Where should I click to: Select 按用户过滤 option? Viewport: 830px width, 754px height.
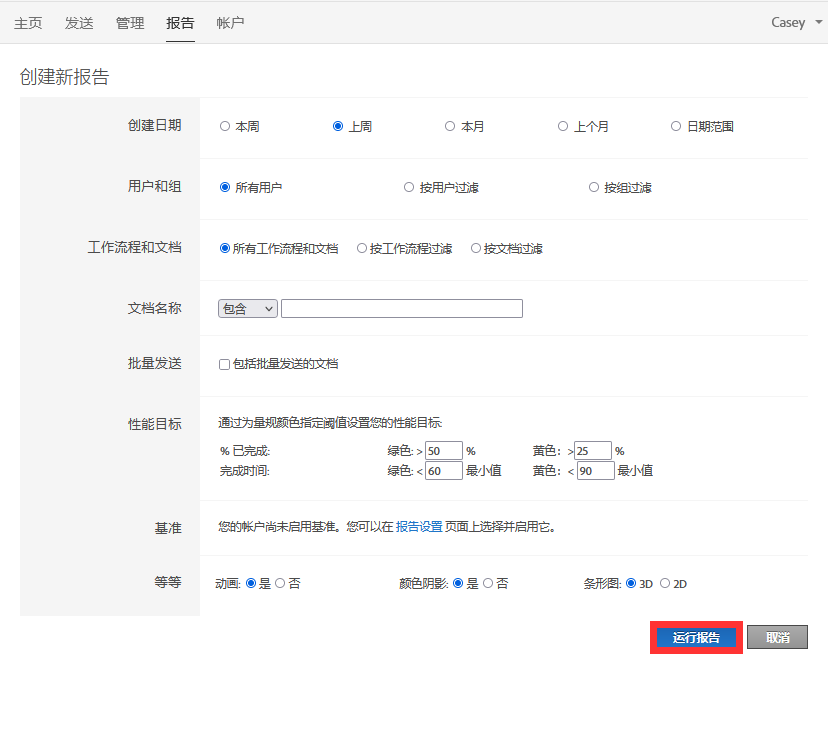point(410,187)
